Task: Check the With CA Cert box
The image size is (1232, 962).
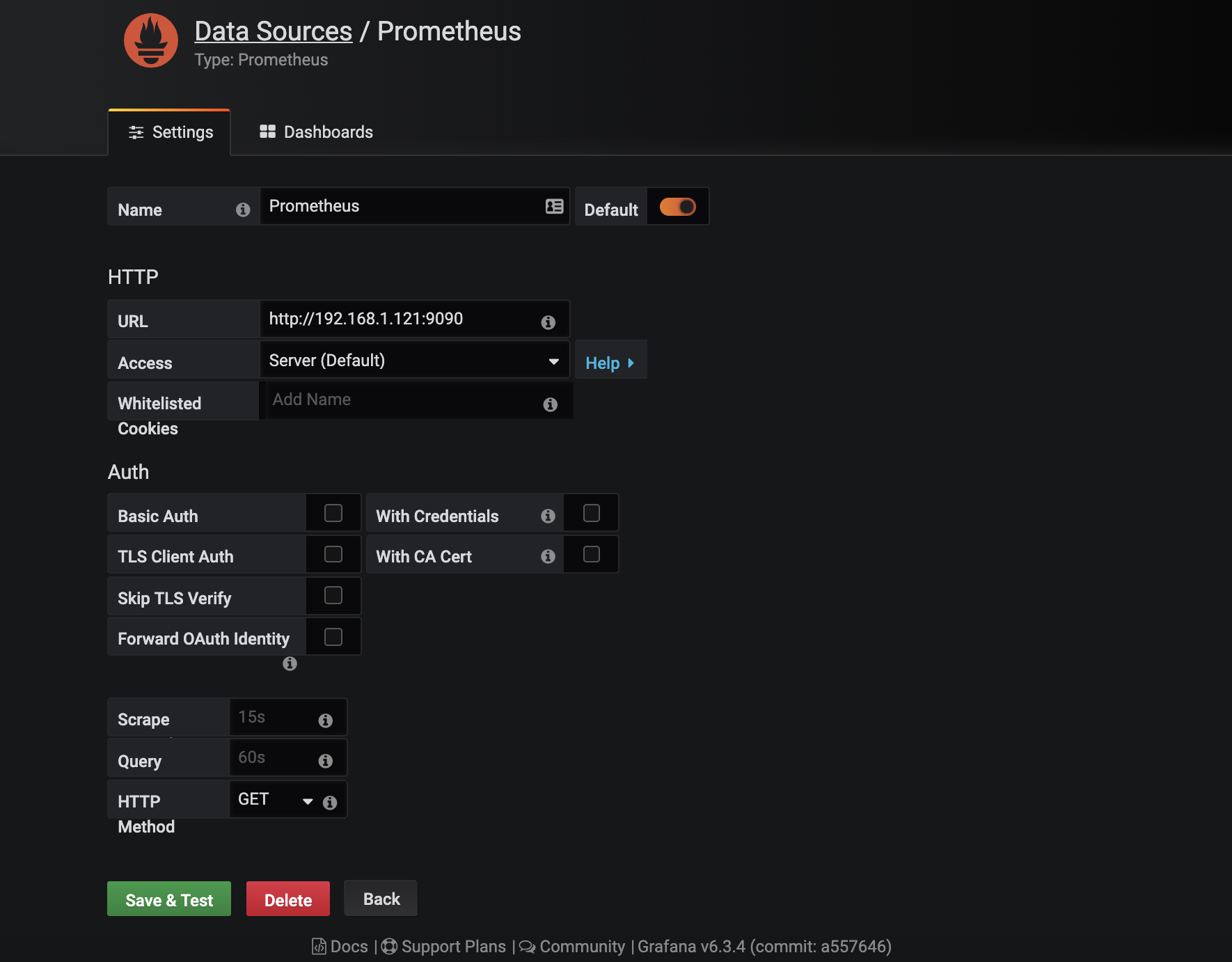Action: (x=592, y=554)
